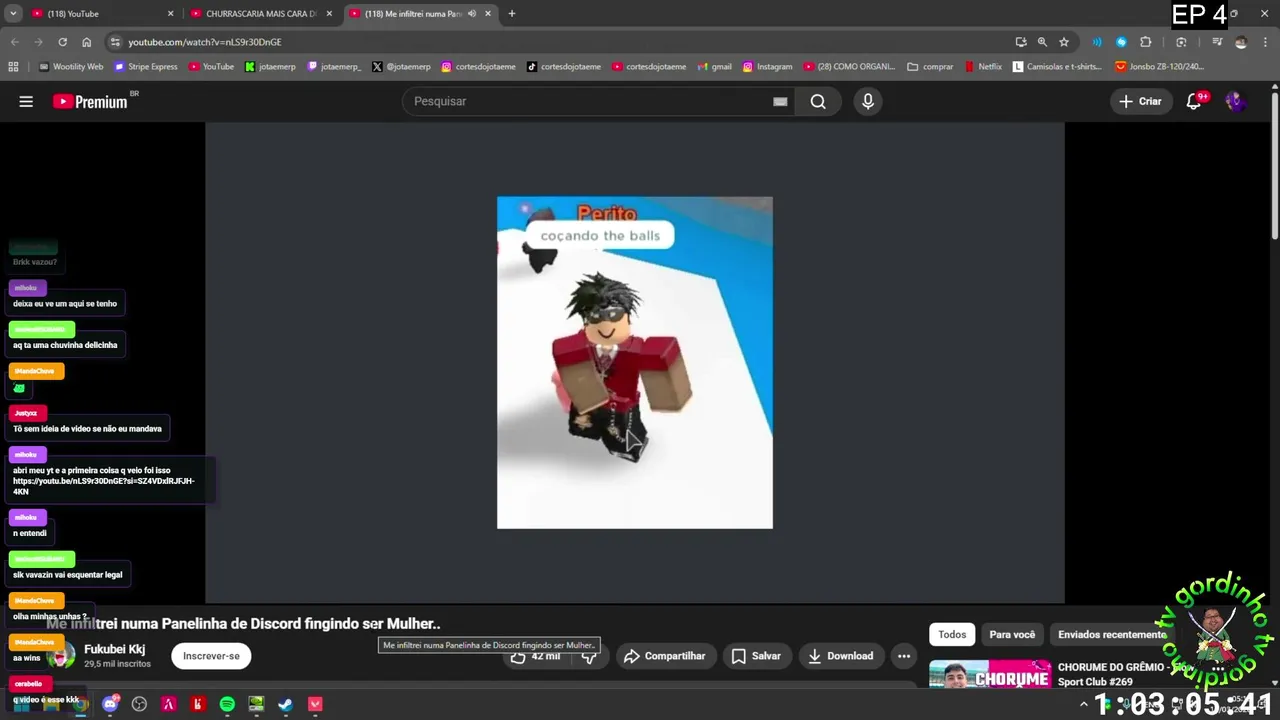
Task: Bookmark this page with the star icon
Action: [1064, 42]
